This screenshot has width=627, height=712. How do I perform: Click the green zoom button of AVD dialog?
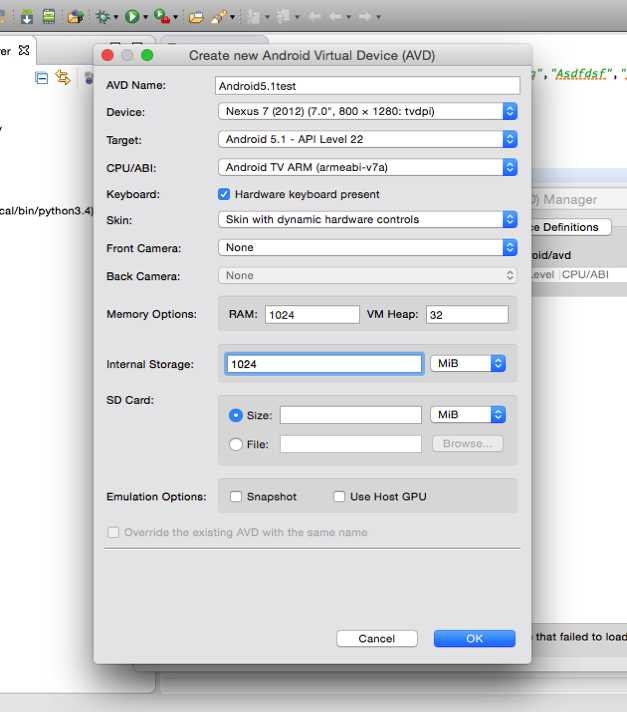click(x=147, y=55)
